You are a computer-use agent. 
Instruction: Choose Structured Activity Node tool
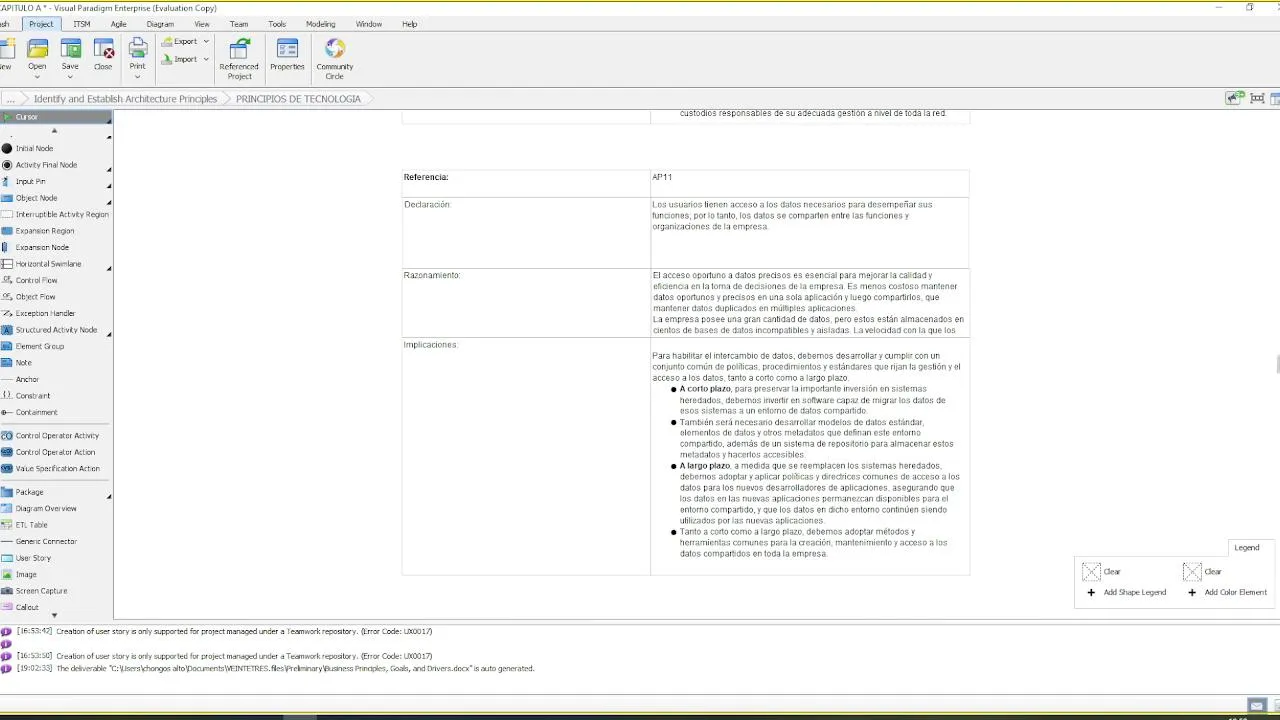pyautogui.click(x=56, y=330)
